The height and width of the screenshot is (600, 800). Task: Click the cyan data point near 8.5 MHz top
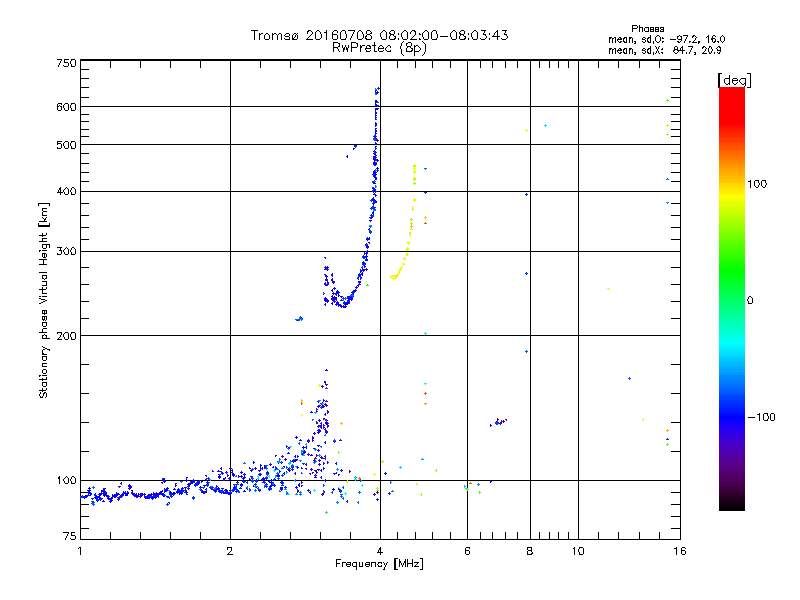pyautogui.click(x=545, y=126)
